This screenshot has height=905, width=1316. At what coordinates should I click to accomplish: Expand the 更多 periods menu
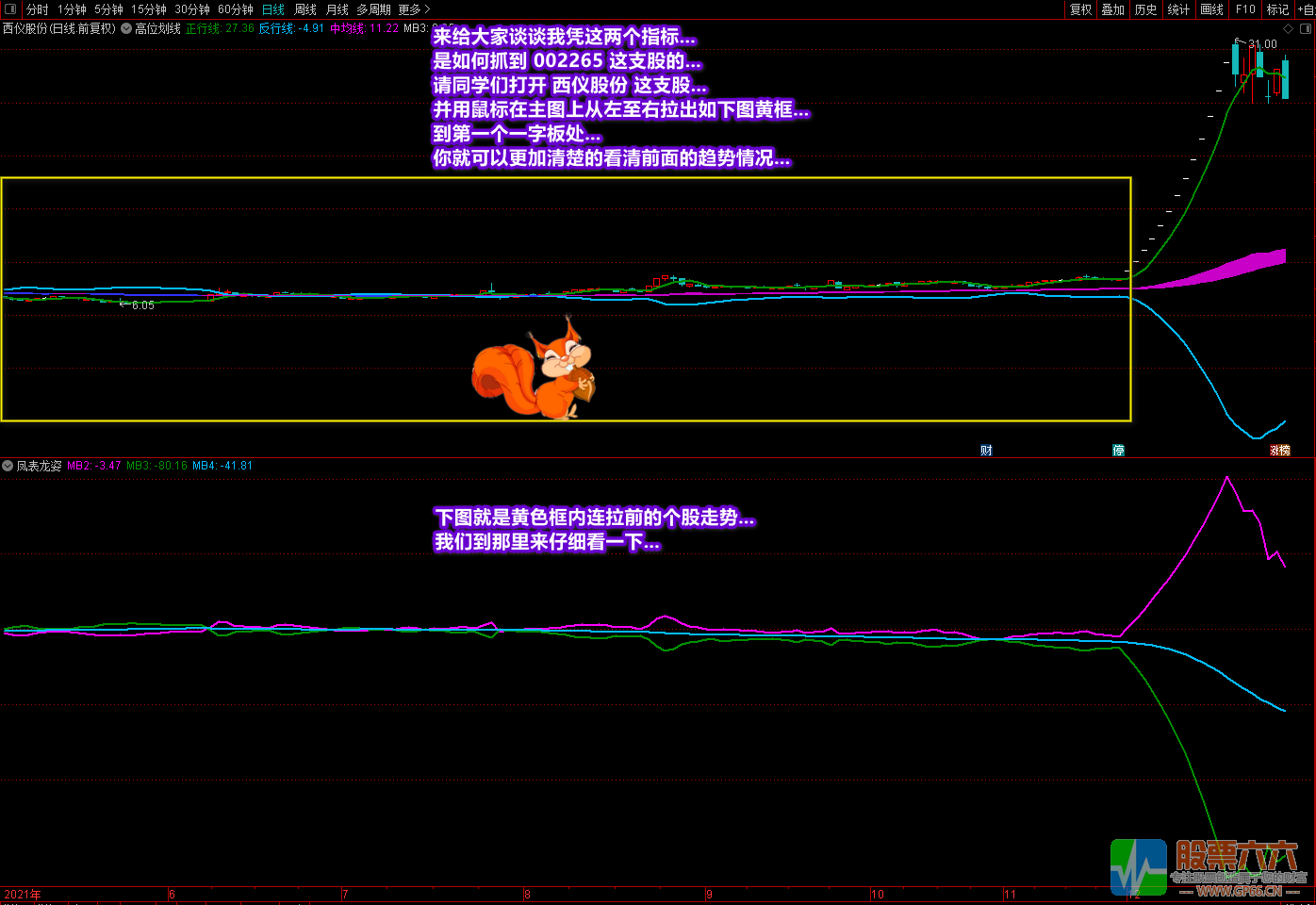[x=414, y=9]
